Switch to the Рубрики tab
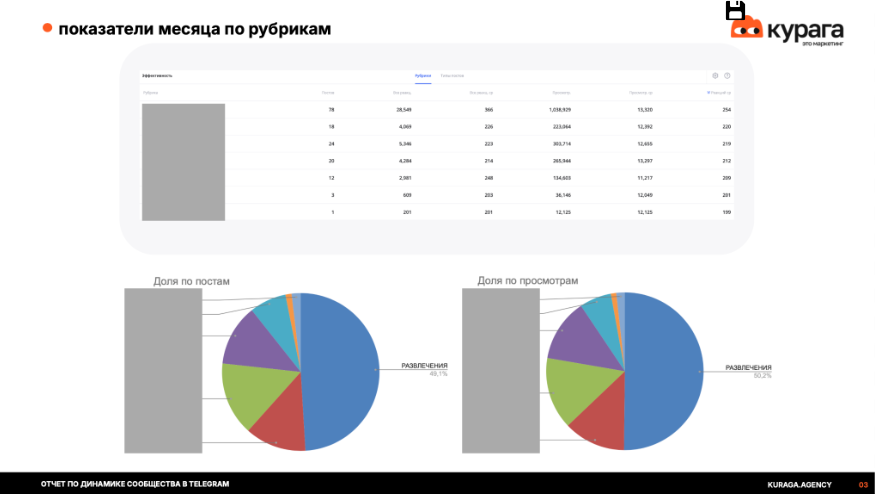 pos(423,76)
